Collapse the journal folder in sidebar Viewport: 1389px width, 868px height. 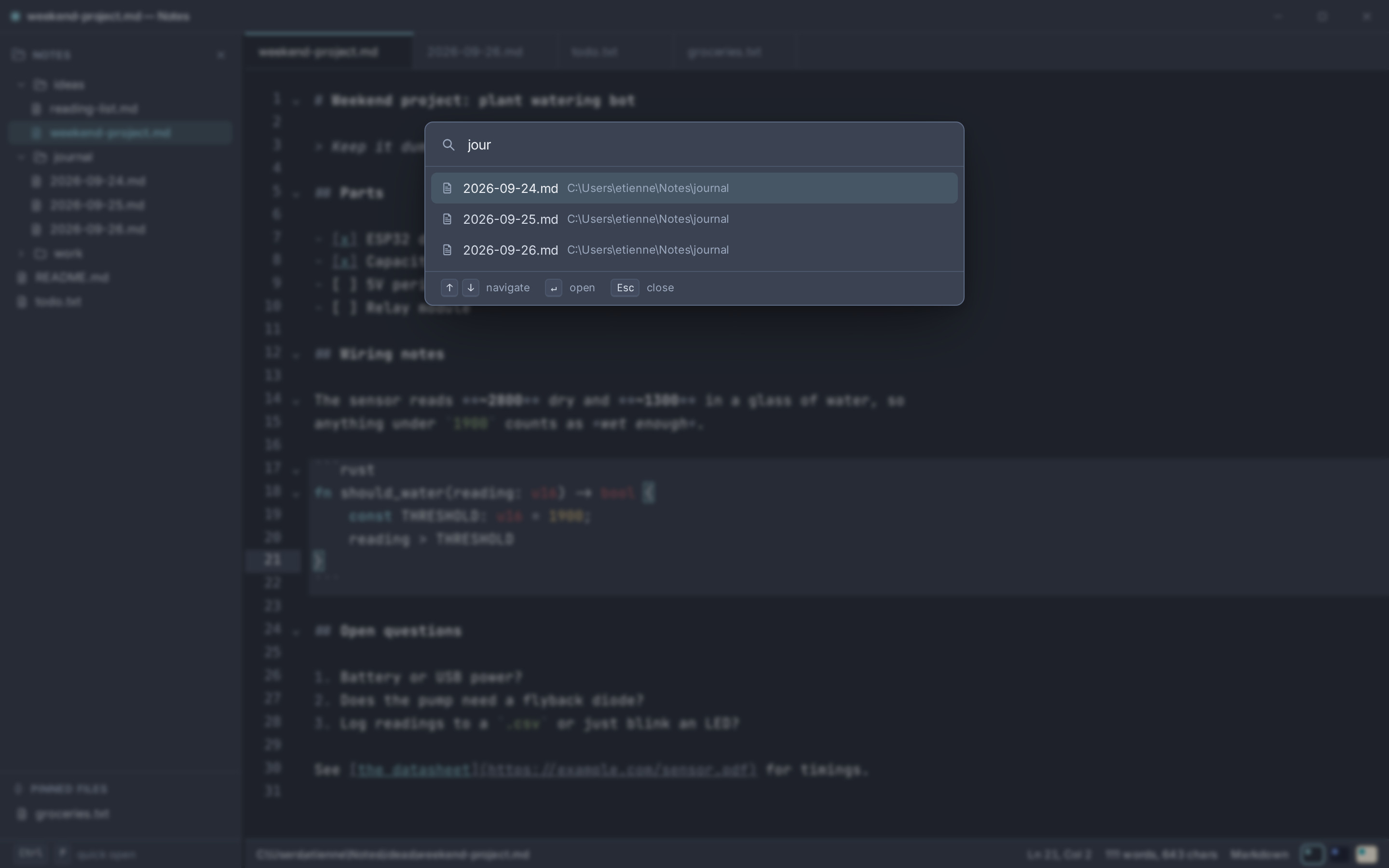pos(21,157)
